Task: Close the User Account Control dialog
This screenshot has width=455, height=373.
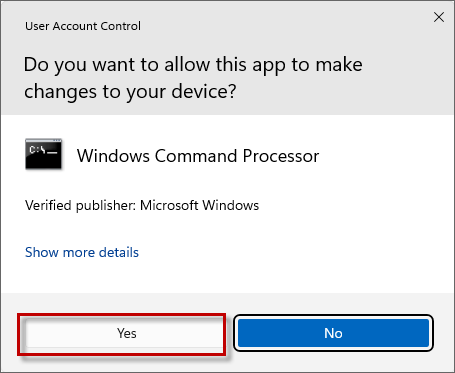Action: point(439,17)
